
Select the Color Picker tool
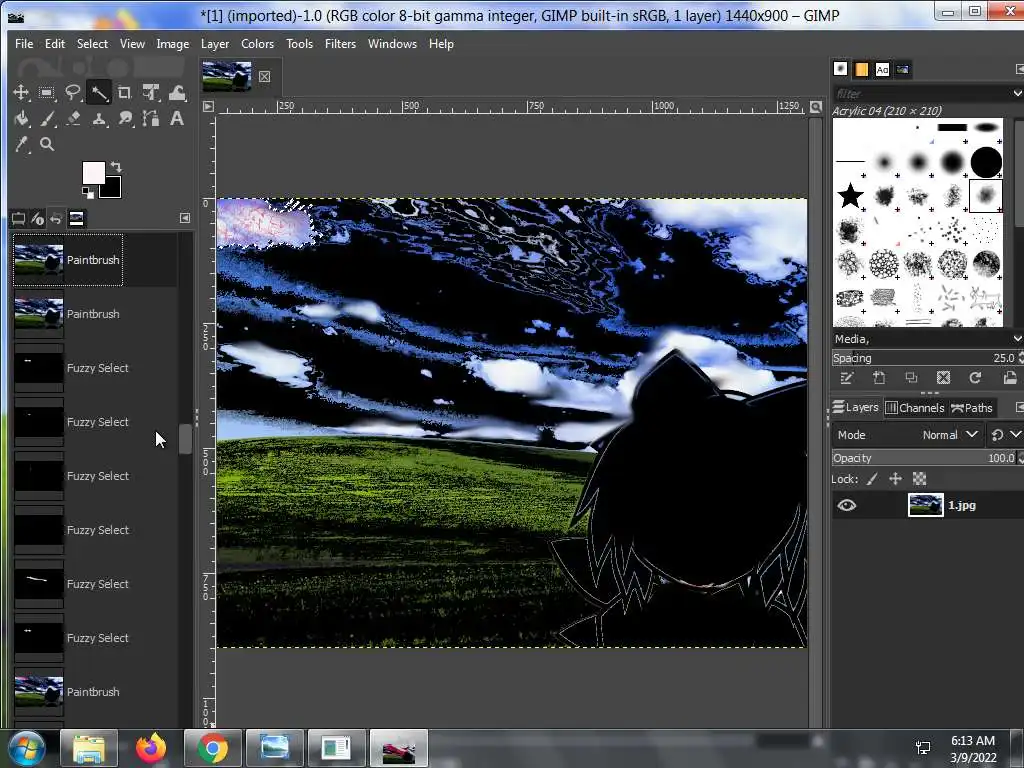pyautogui.click(x=21, y=144)
